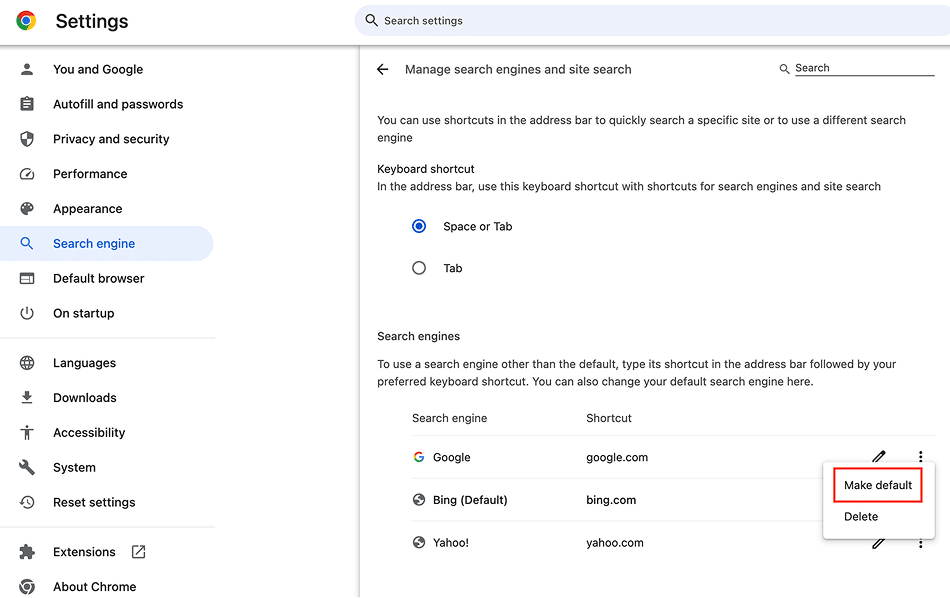Open the three-dot menu for Yahoo!
This screenshot has height=598, width=950.
[x=920, y=543]
